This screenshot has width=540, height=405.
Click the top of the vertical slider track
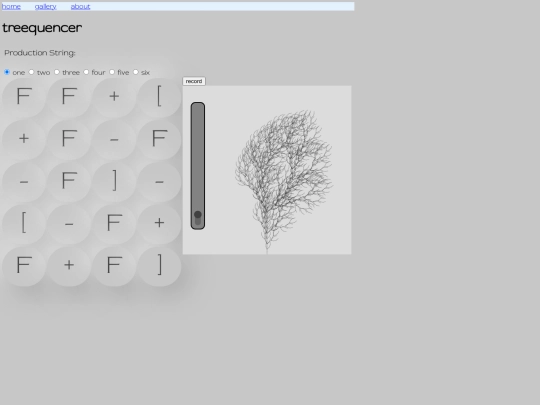click(198, 107)
